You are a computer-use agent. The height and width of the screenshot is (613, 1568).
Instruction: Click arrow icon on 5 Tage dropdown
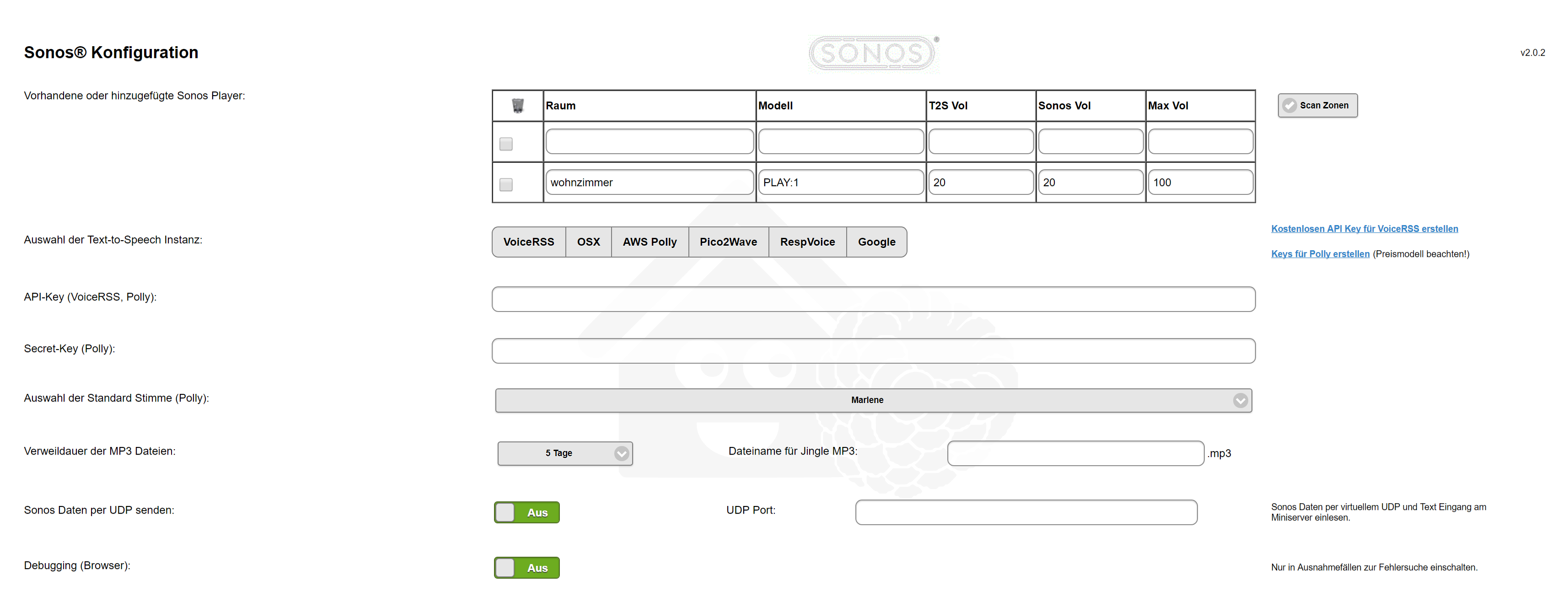621,453
